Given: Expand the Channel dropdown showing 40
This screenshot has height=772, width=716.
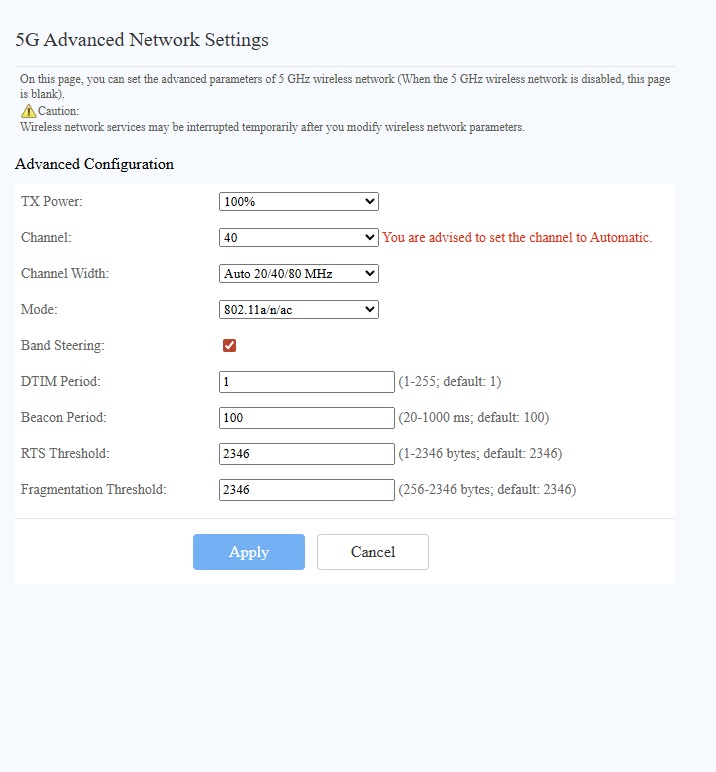Looking at the screenshot, I should click(298, 238).
